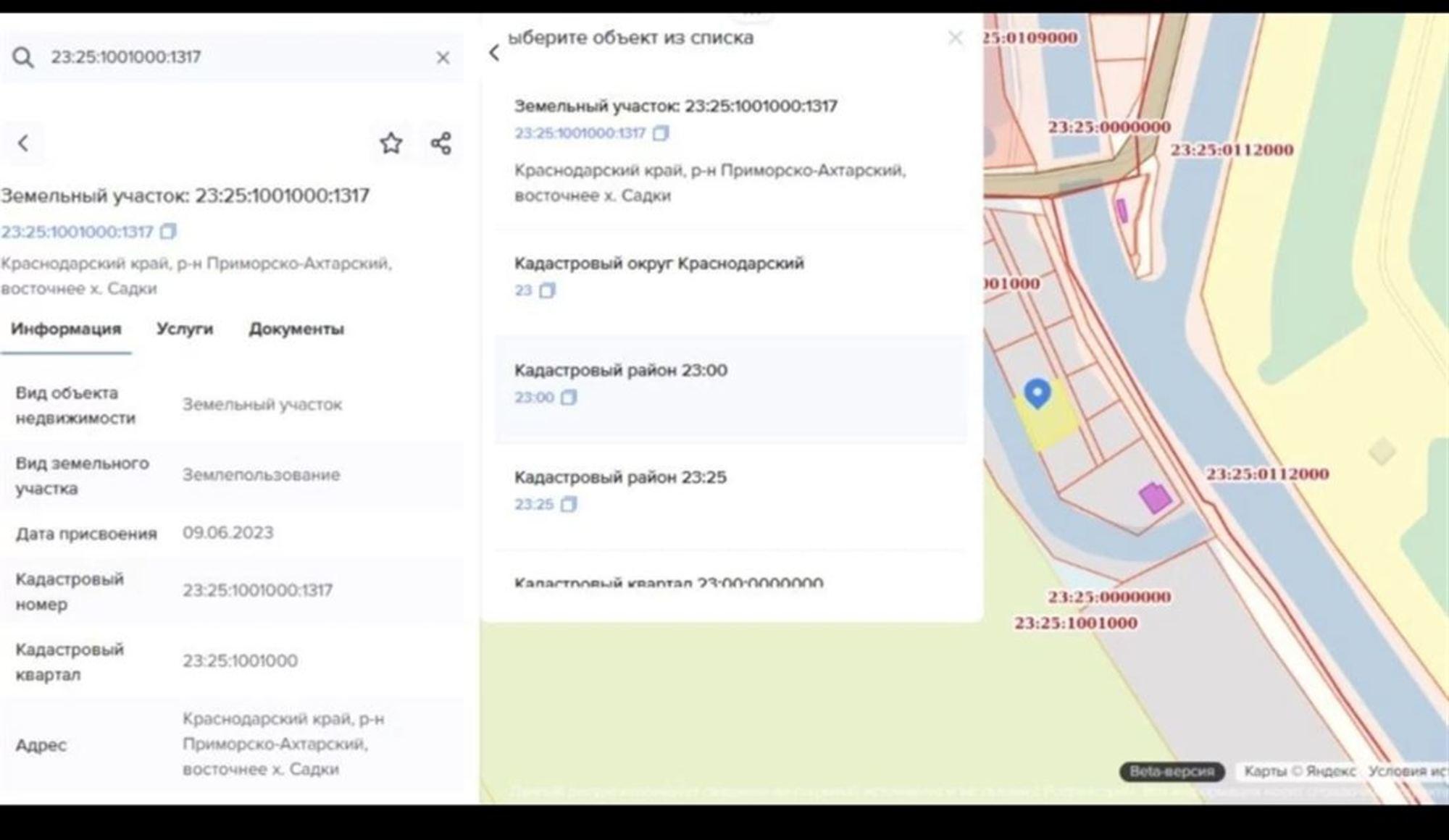
Task: Copy code 23 of Кадастровый округ Краснодарский
Action: [x=545, y=290]
